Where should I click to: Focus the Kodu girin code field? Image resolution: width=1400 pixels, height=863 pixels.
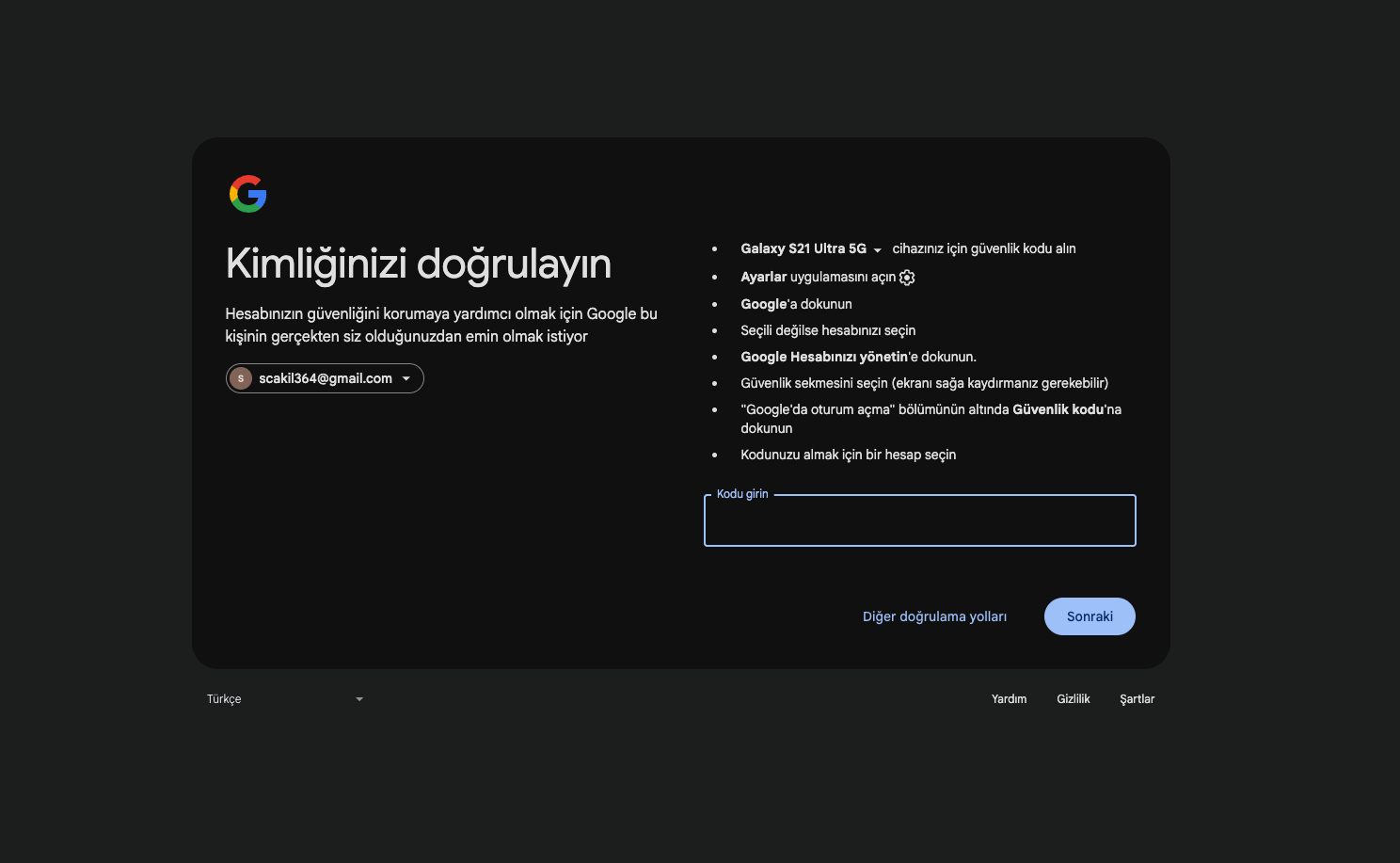tap(920, 520)
